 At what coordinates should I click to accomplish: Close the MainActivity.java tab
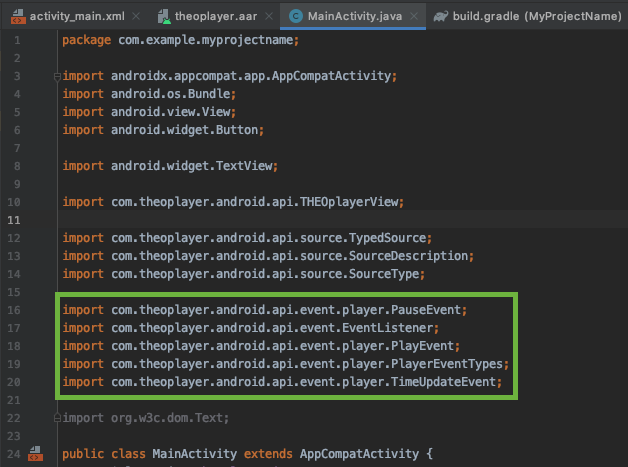(416, 17)
